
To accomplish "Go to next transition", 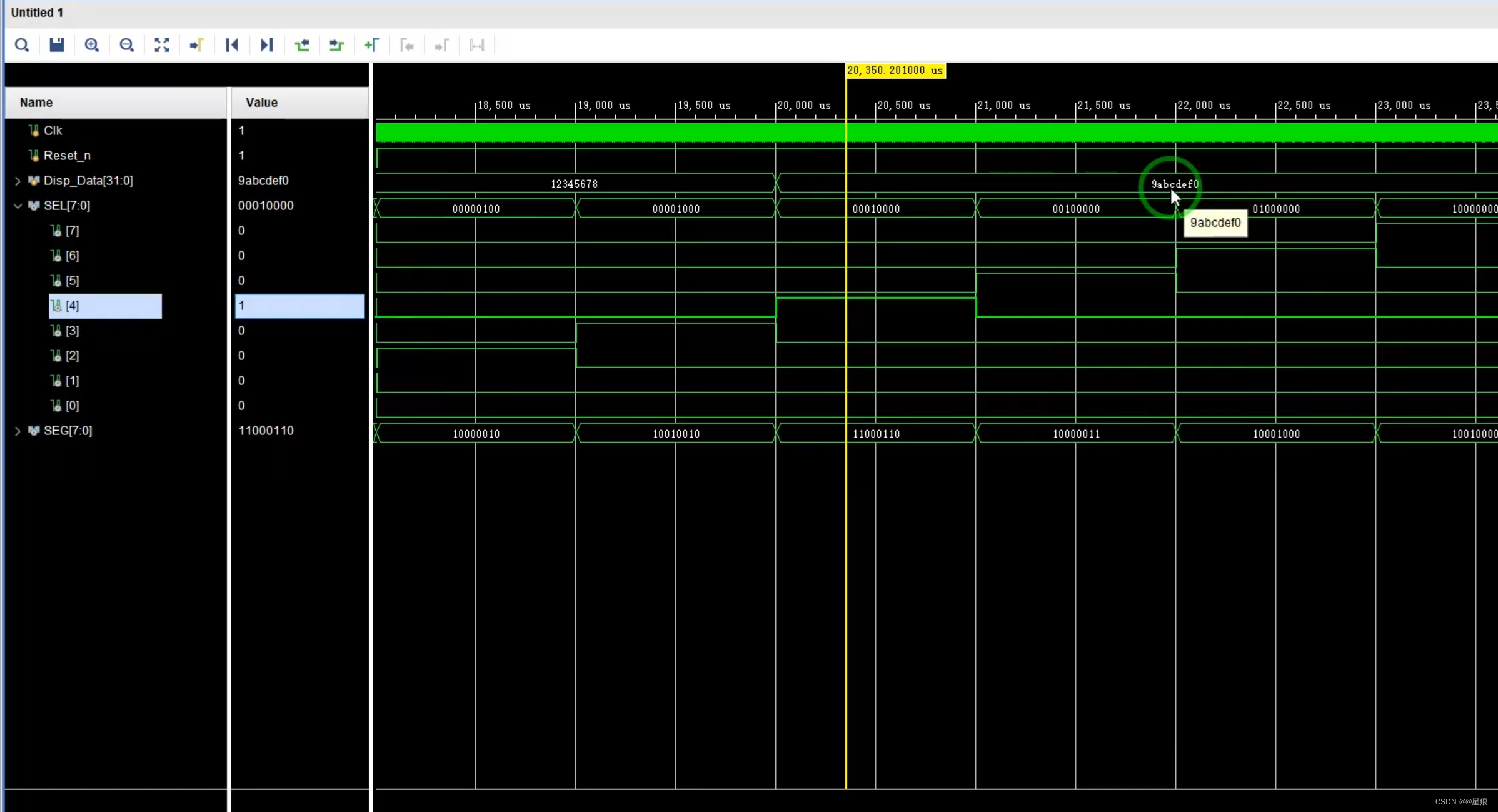I will [x=337, y=45].
